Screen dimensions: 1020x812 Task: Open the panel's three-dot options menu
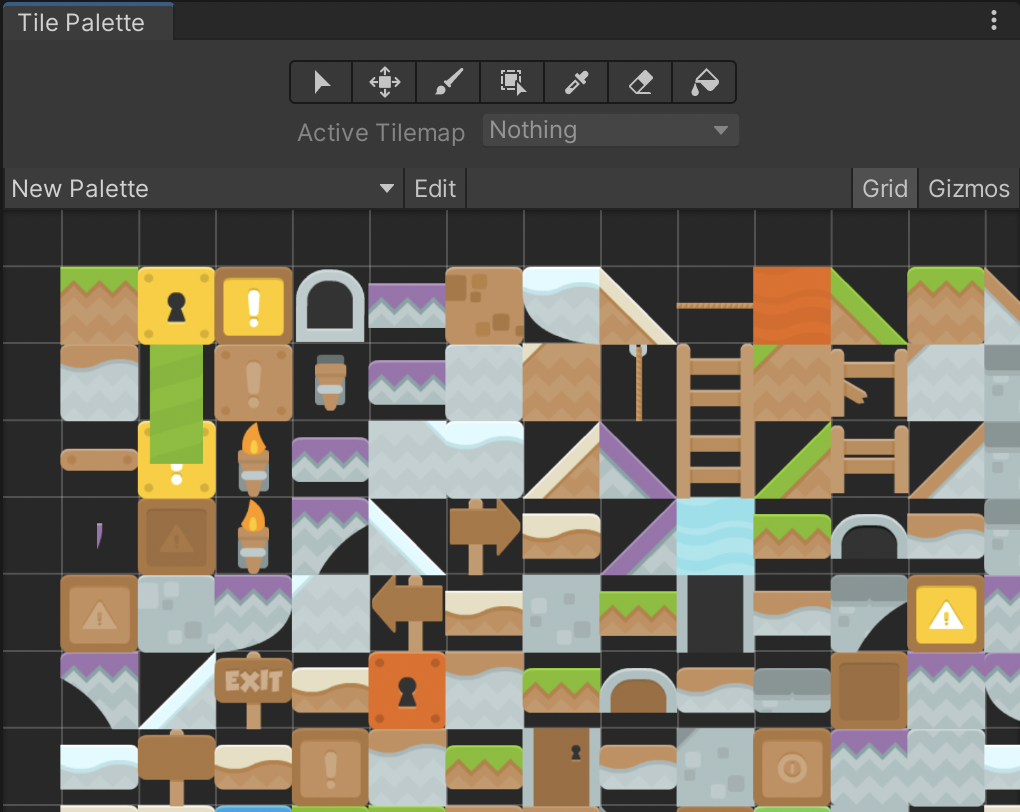(x=993, y=21)
